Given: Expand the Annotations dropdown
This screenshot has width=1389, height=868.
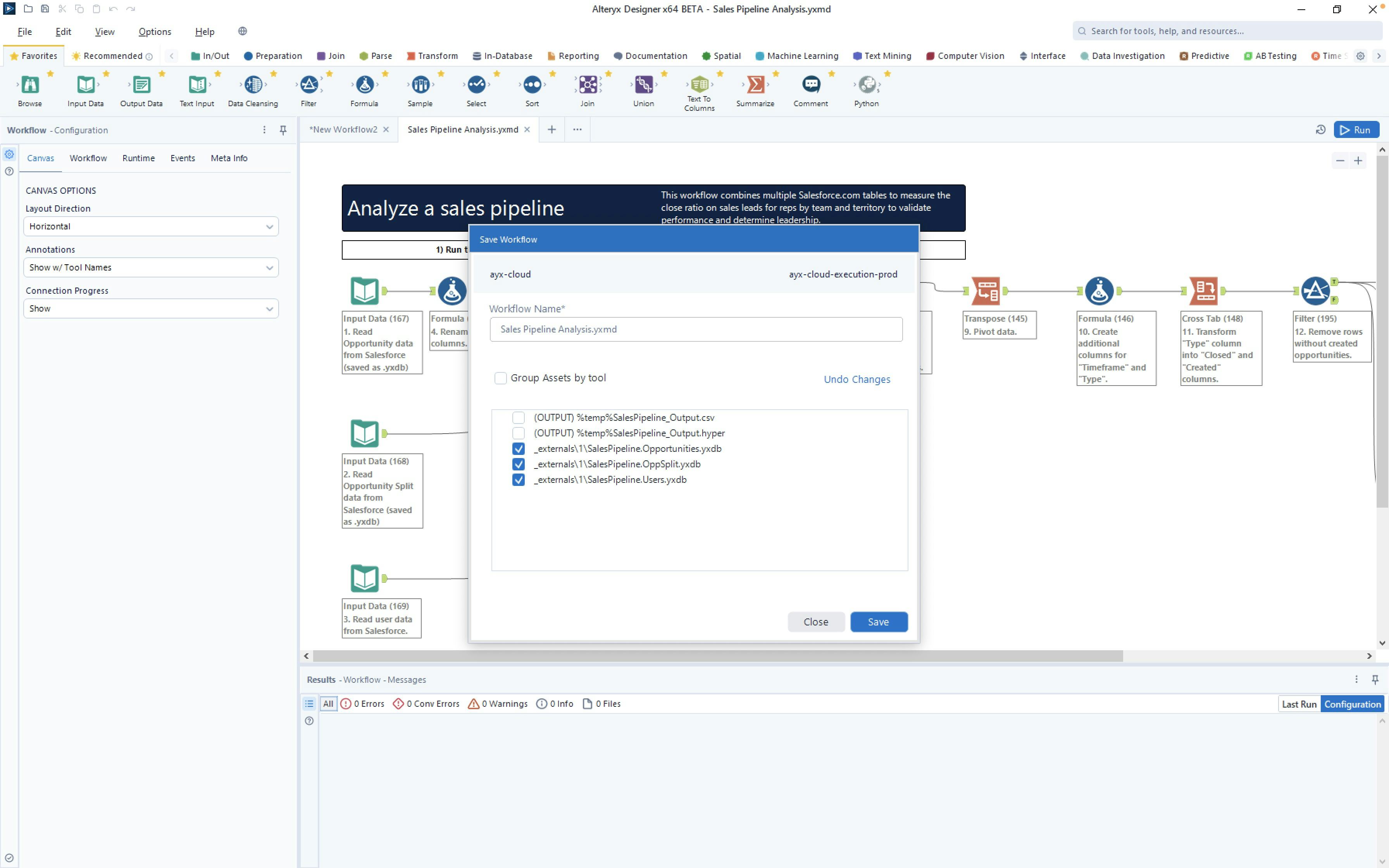Looking at the screenshot, I should coord(151,267).
